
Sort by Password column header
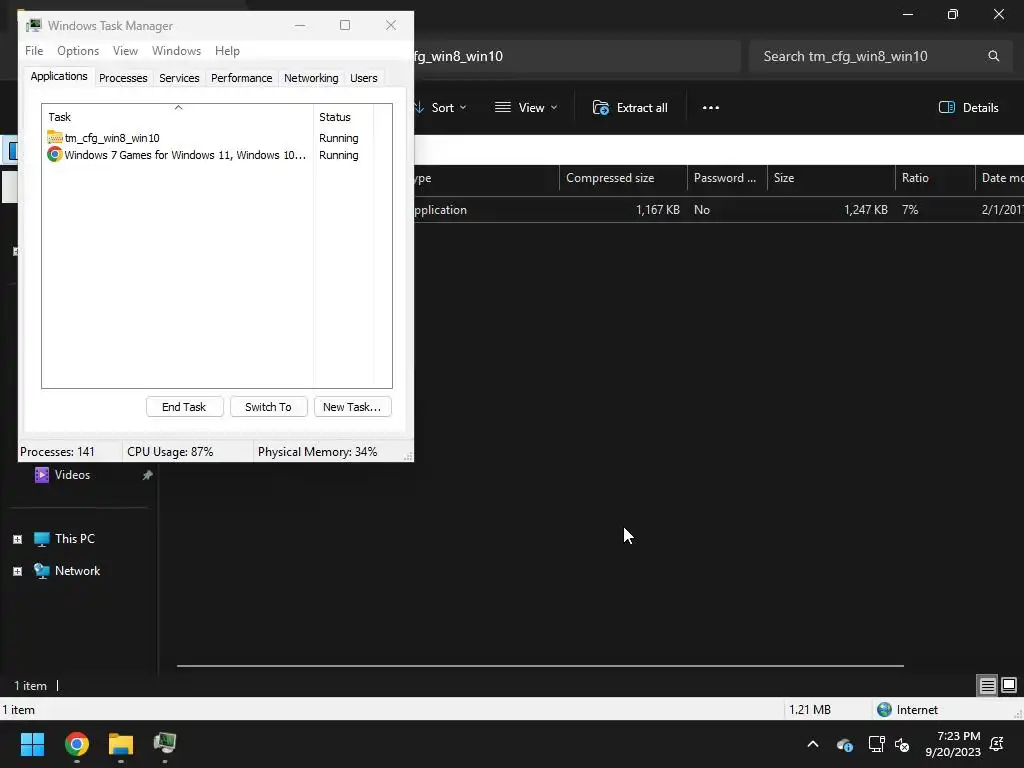coord(727,178)
